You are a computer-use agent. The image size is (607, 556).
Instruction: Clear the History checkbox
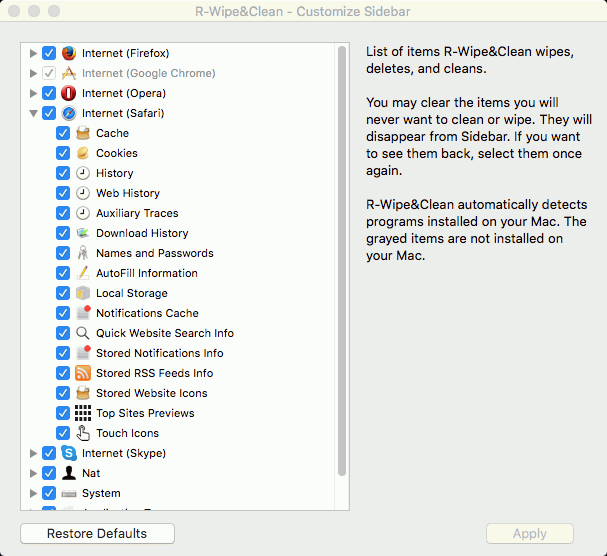click(63, 173)
